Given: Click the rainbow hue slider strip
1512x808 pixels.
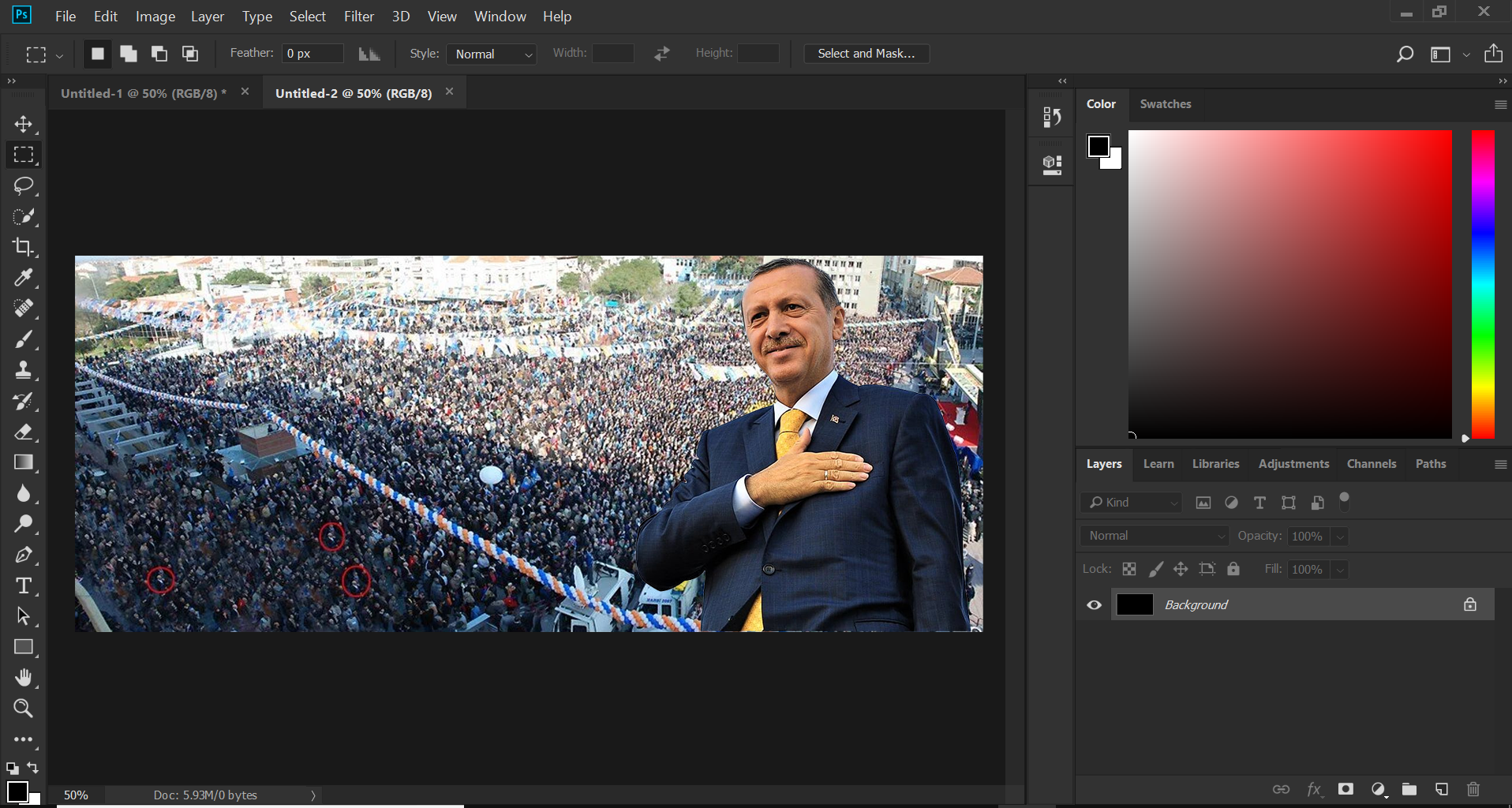Looking at the screenshot, I should pos(1483,284).
